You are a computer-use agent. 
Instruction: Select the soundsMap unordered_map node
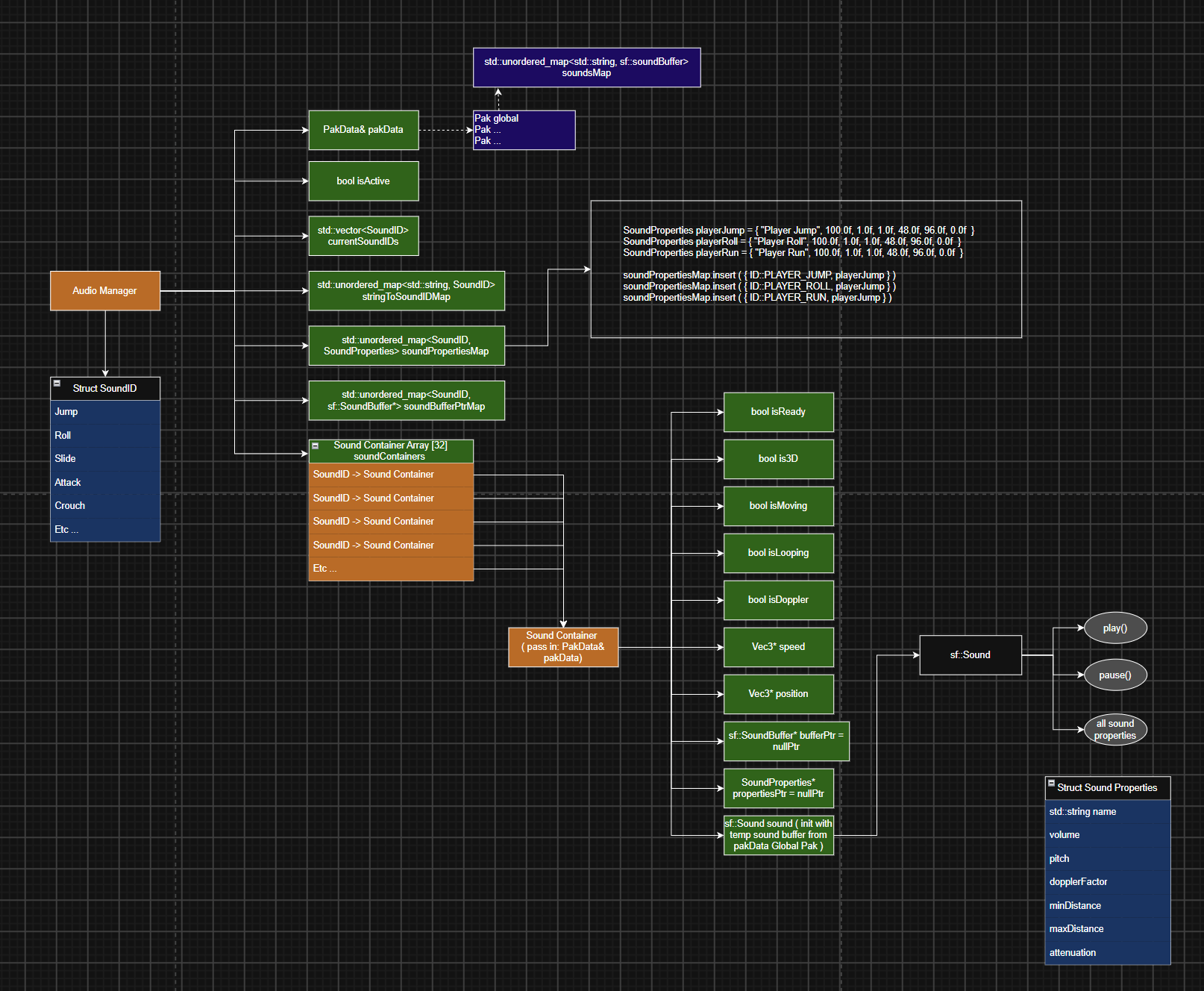pyautogui.click(x=587, y=68)
